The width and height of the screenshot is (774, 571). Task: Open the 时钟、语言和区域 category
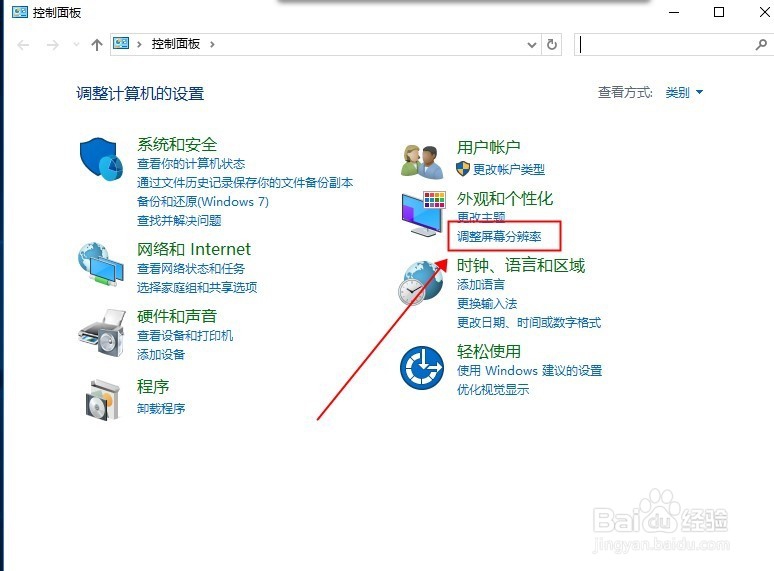pyautogui.click(x=521, y=266)
